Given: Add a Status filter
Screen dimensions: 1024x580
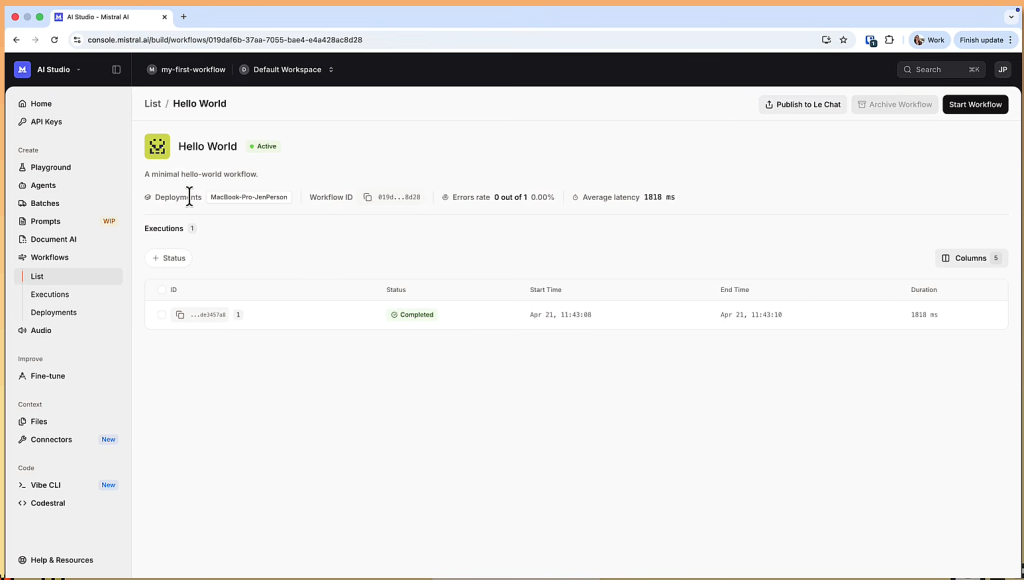Looking at the screenshot, I should 169,258.
